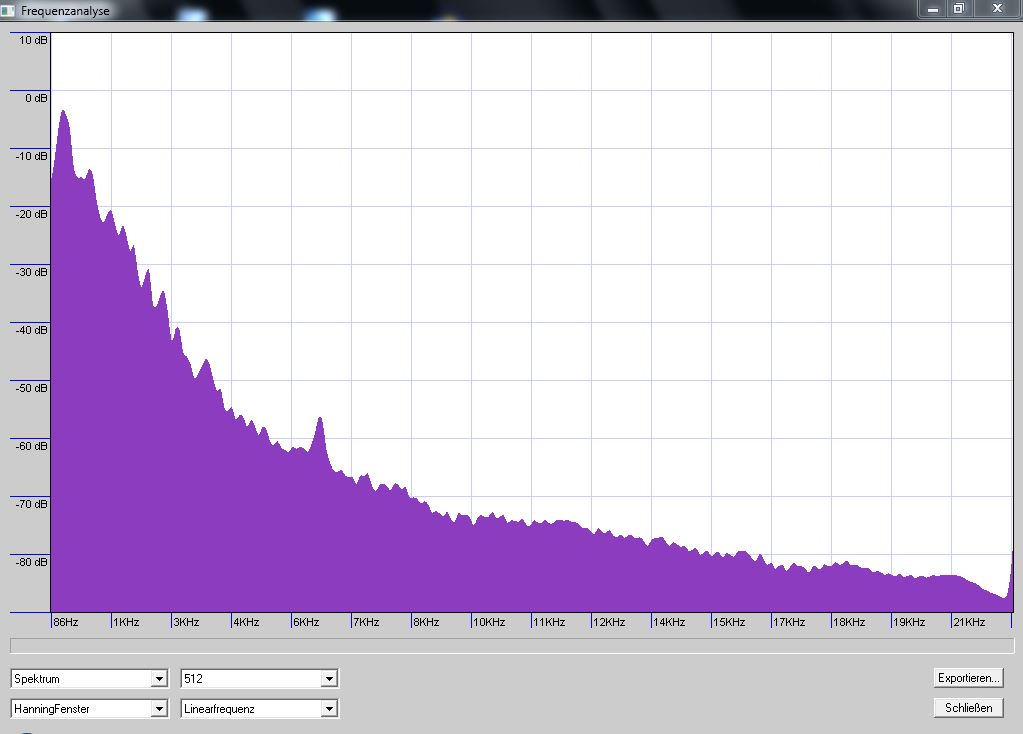Click the 86Hz frequency label
This screenshot has width=1023, height=734.
pos(66,622)
